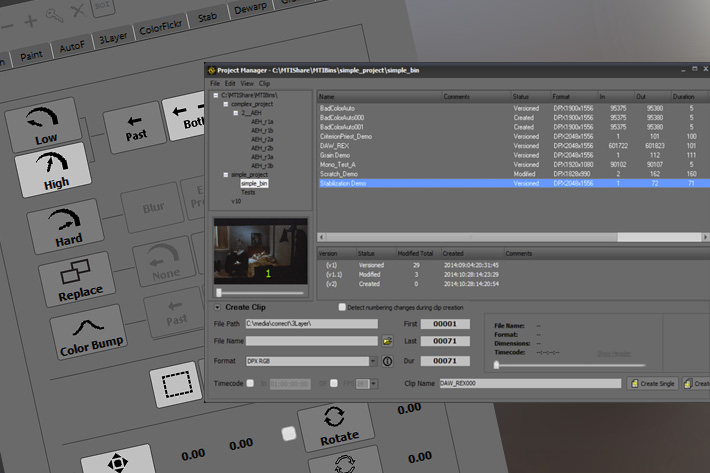710x473 pixels.
Task: Switch to the Stab tab
Action: pyautogui.click(x=207, y=17)
